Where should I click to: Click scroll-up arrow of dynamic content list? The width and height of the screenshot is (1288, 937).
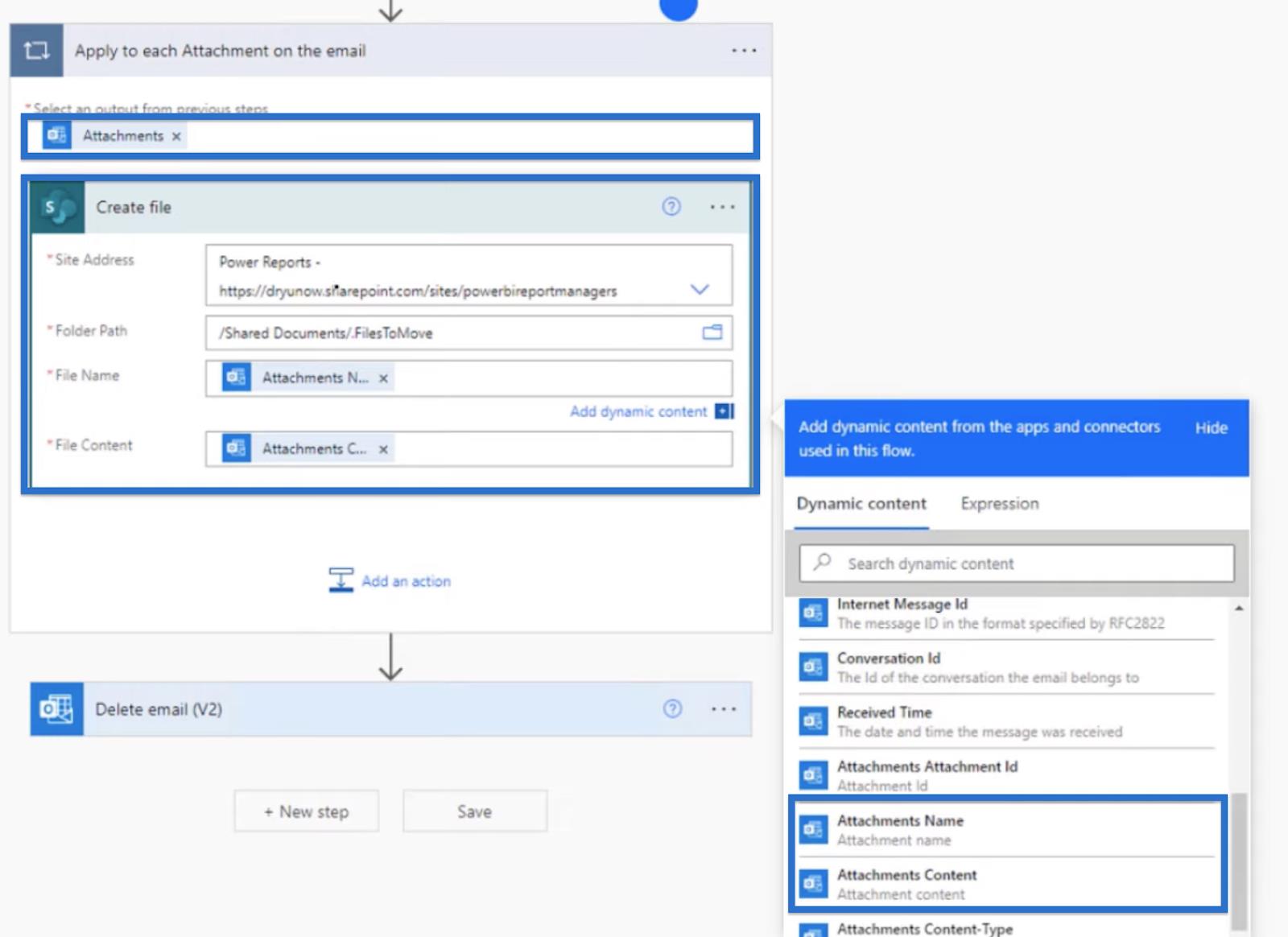pos(1239,608)
